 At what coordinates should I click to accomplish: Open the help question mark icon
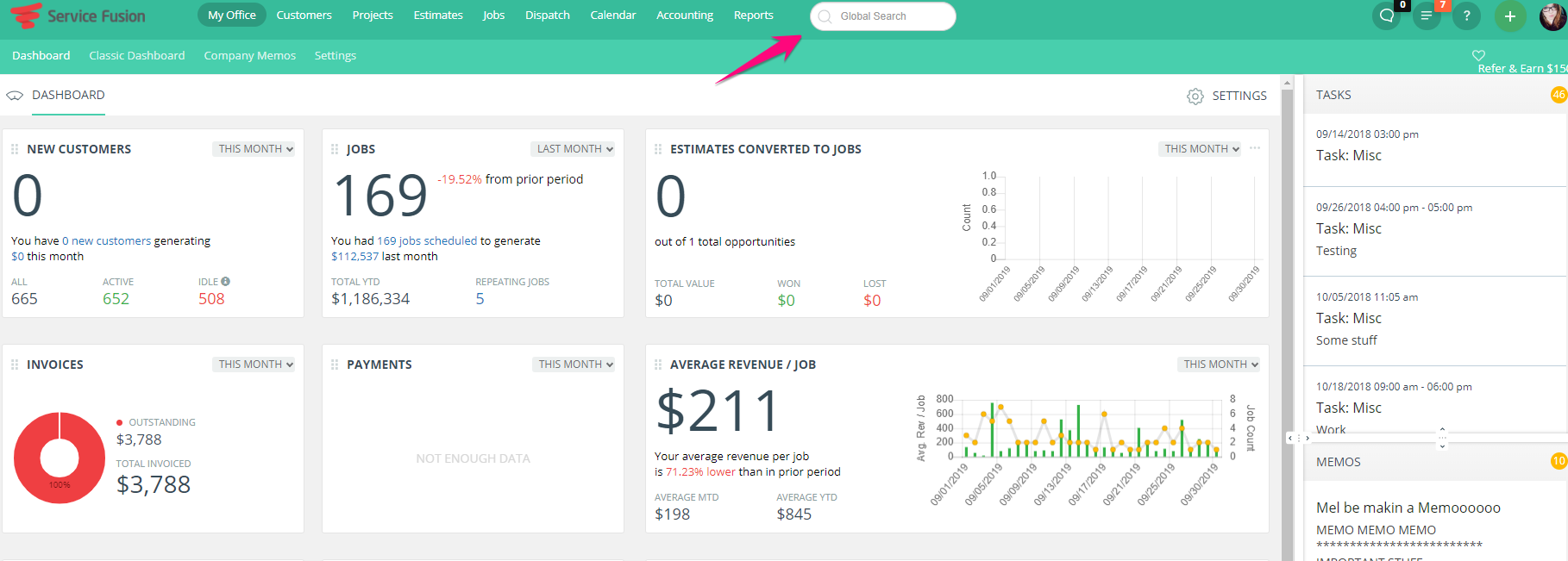1466,16
